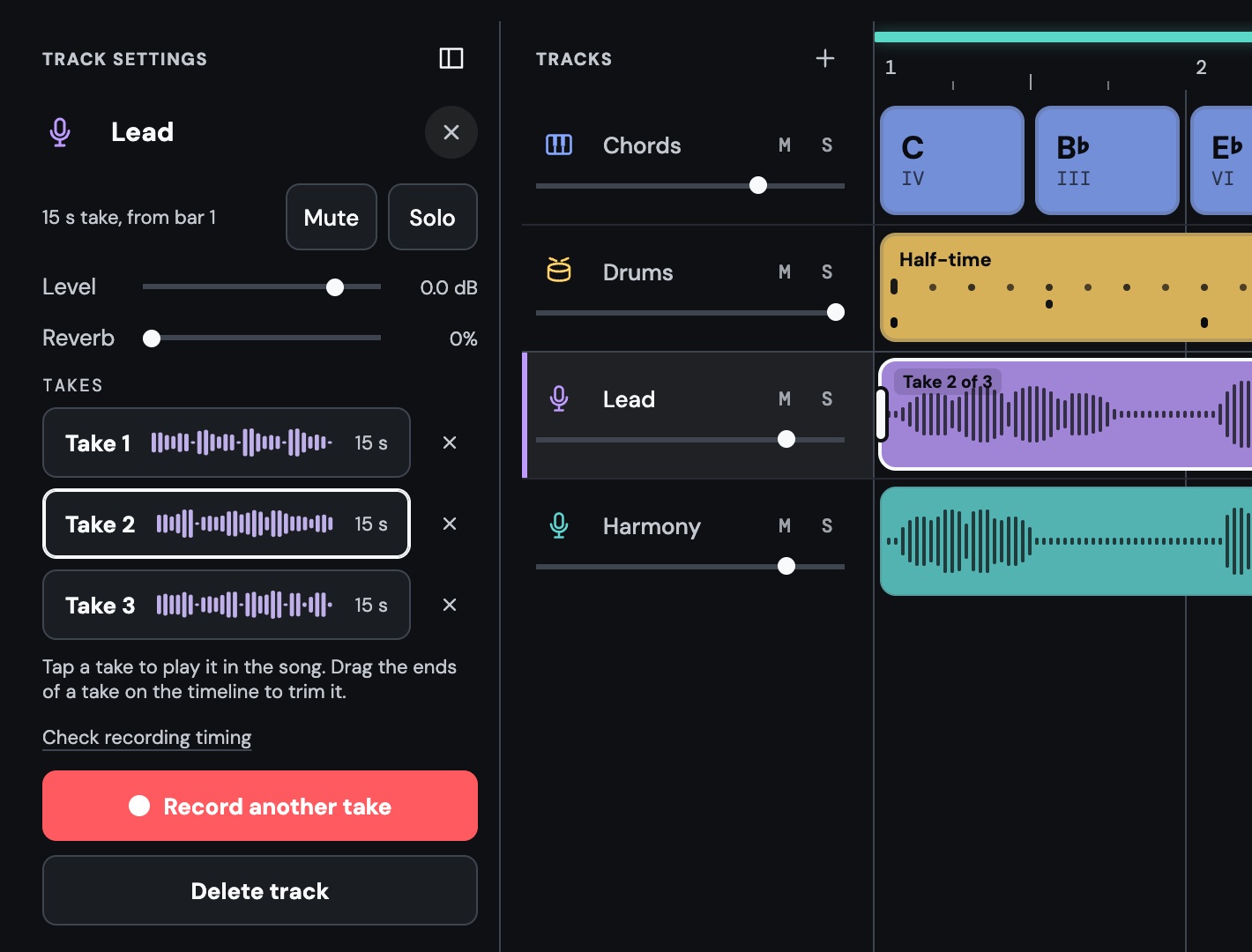Click the Chords keyboard icon
The image size is (1252, 952).
(x=559, y=145)
